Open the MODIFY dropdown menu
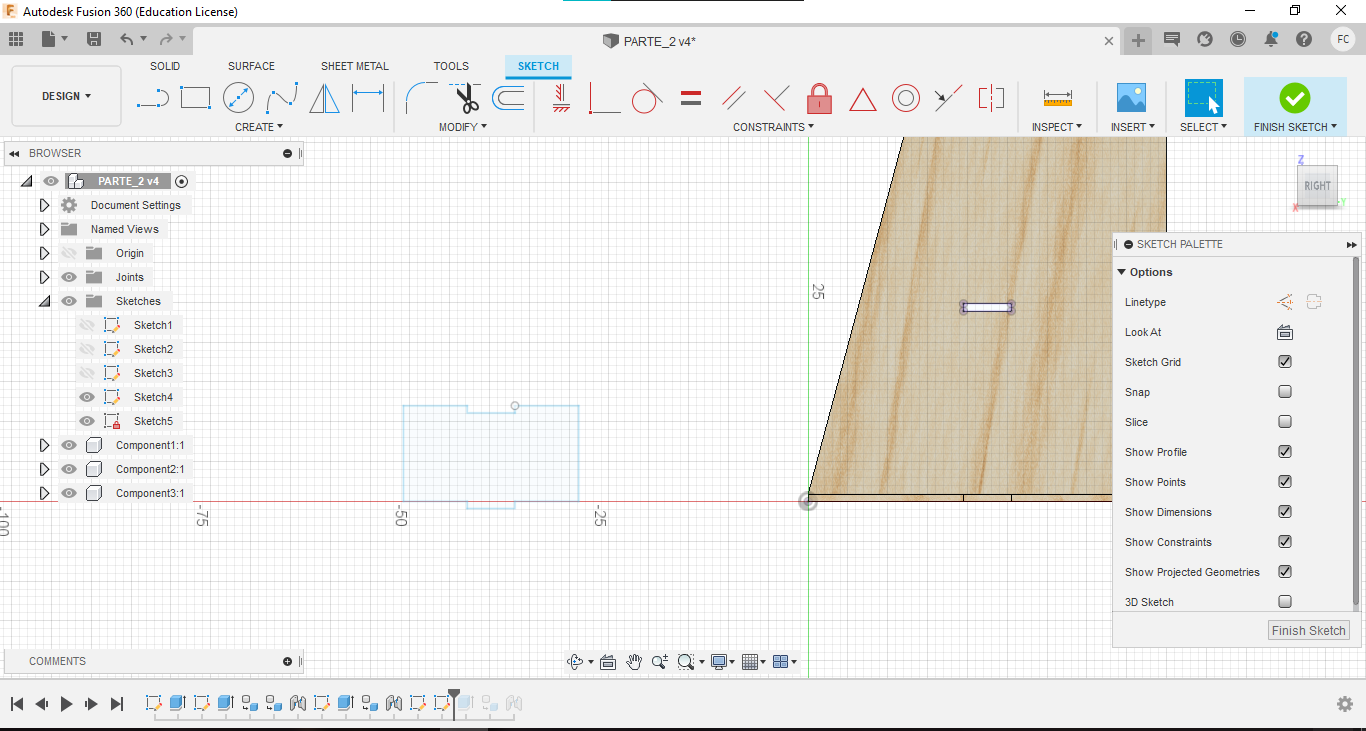 tap(463, 127)
